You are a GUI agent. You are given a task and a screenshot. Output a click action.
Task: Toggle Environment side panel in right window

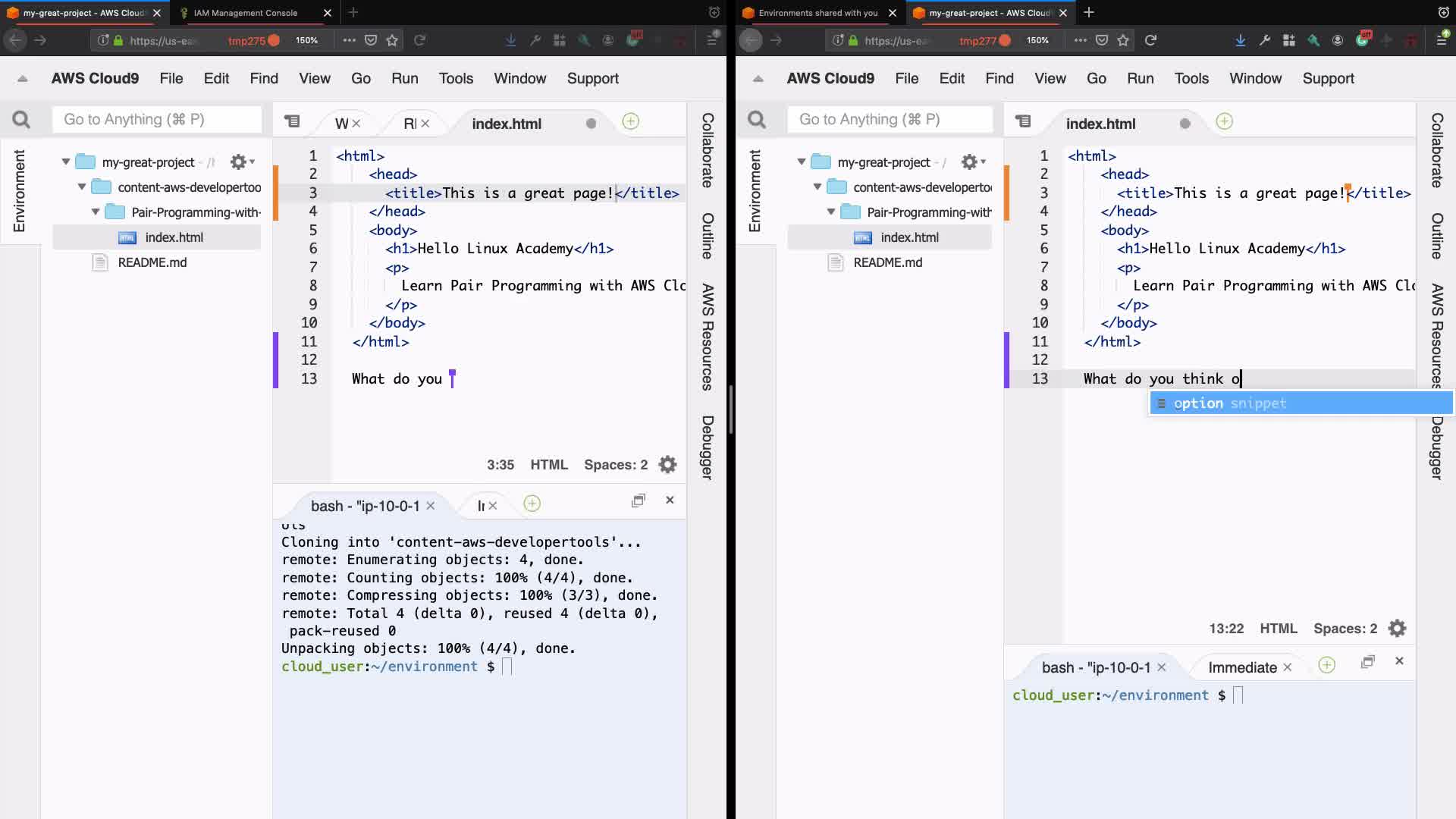[x=755, y=191]
